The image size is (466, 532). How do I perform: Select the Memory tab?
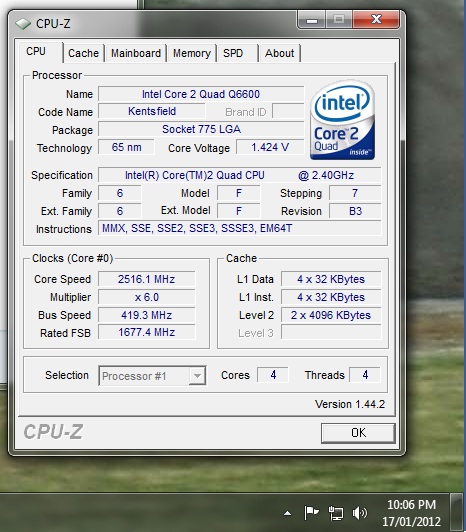[192, 53]
